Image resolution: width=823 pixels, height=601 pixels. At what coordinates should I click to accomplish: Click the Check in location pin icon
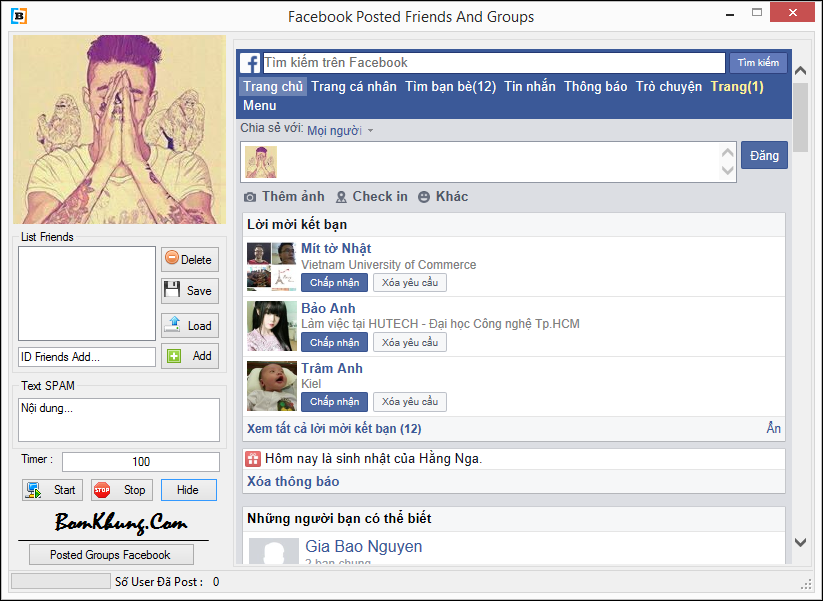[341, 197]
